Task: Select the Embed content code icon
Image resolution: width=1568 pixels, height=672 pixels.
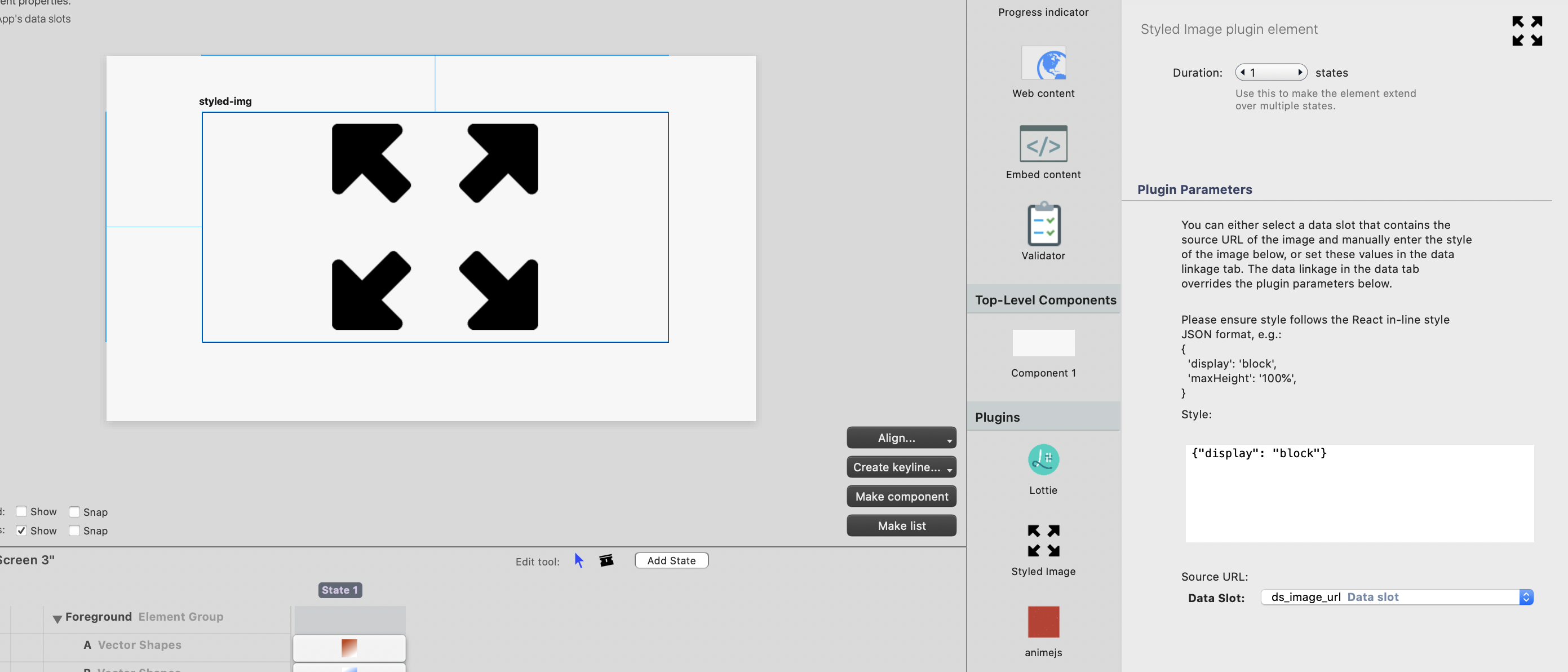Action: [1043, 144]
